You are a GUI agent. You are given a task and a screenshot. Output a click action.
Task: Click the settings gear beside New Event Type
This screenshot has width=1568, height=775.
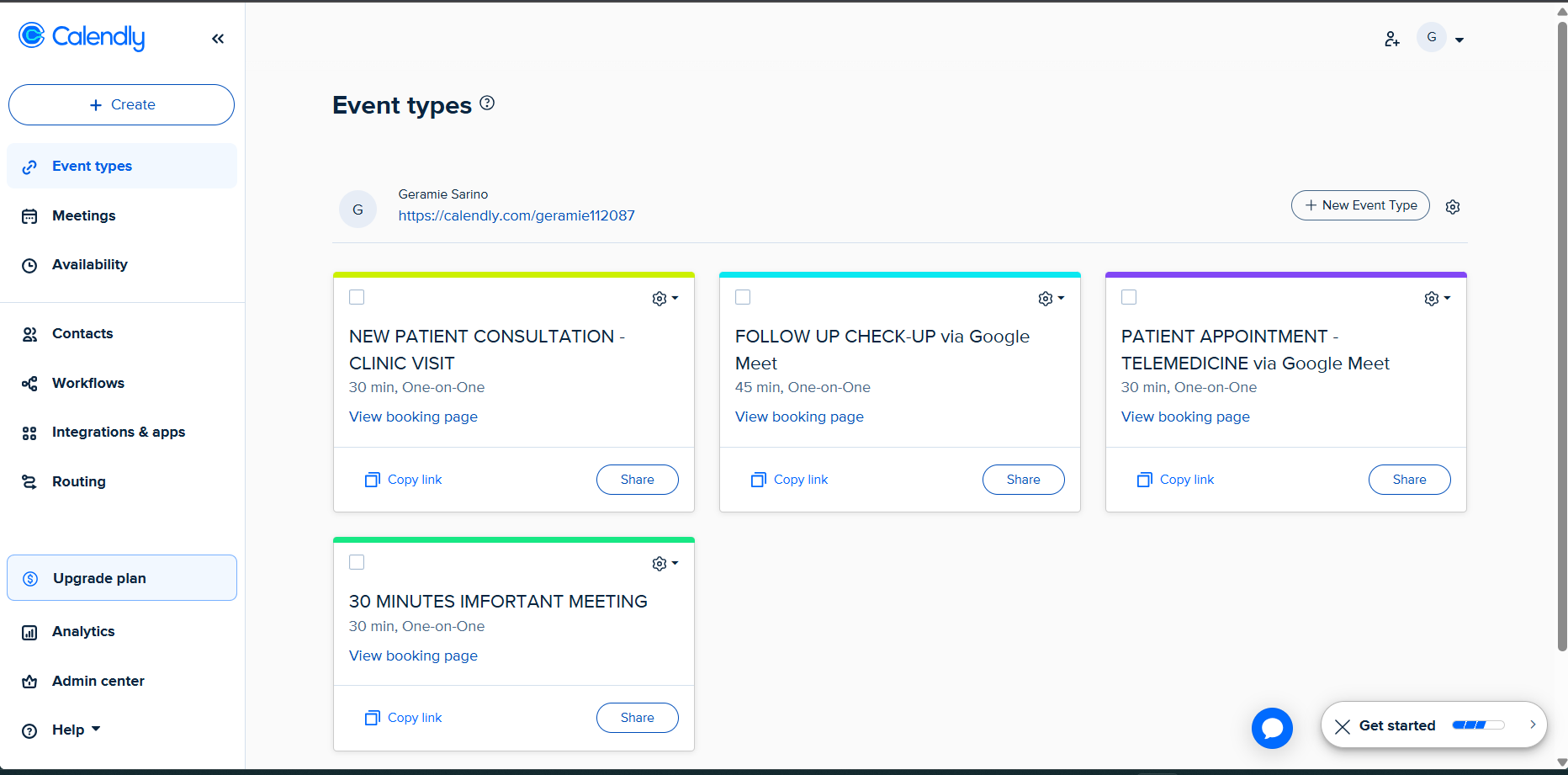pyautogui.click(x=1453, y=206)
